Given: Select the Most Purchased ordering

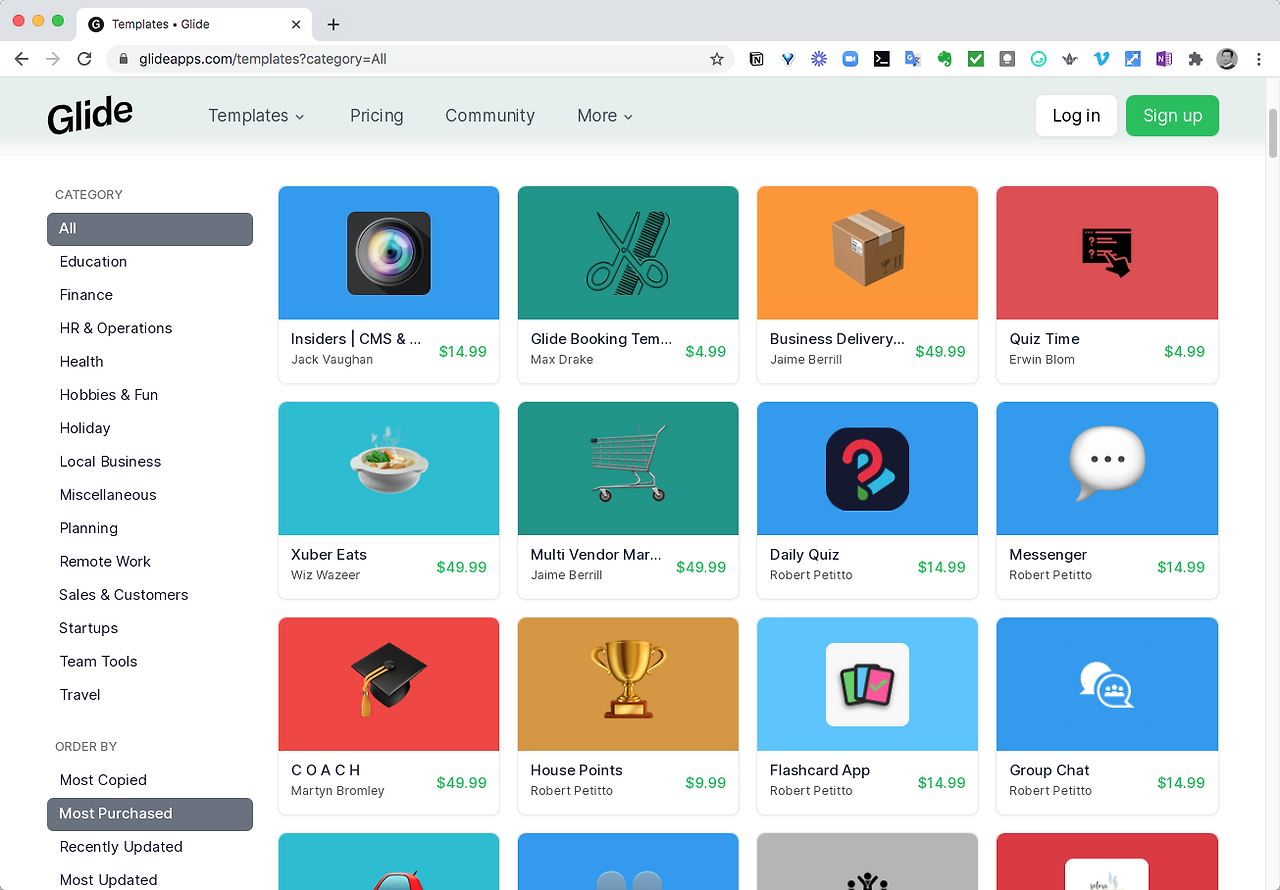Looking at the screenshot, I should click(150, 814).
